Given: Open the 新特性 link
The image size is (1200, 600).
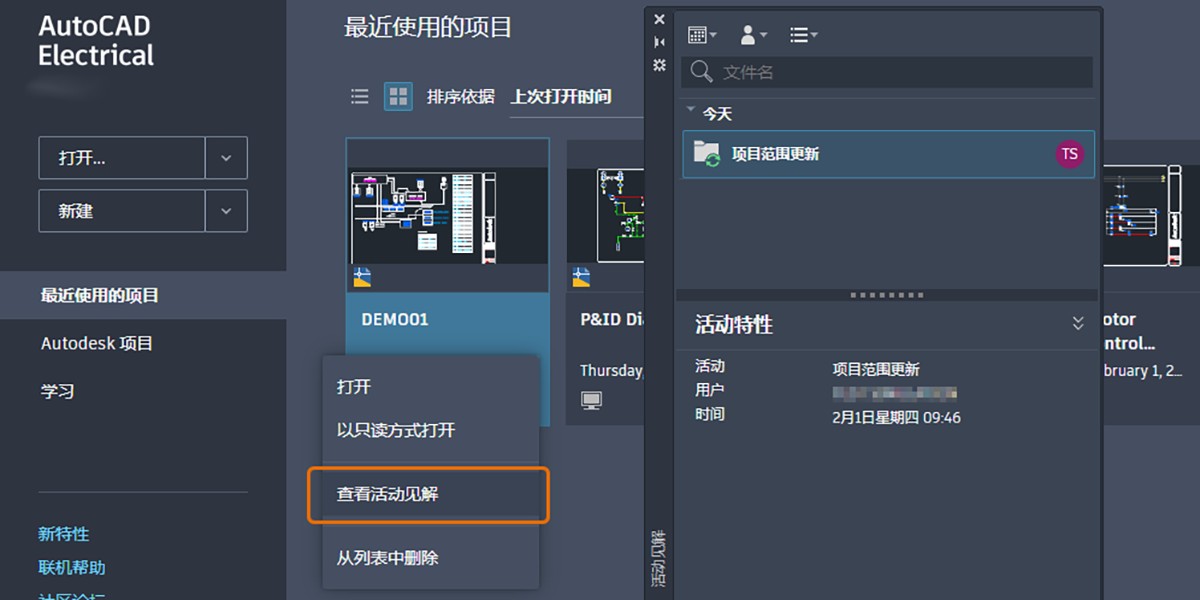Looking at the screenshot, I should point(64,534).
